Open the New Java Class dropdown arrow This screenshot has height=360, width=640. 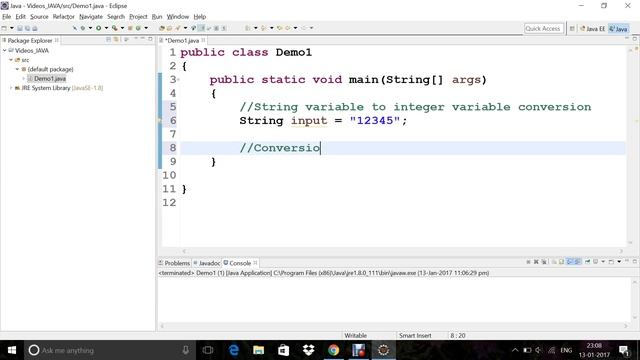[146, 28]
